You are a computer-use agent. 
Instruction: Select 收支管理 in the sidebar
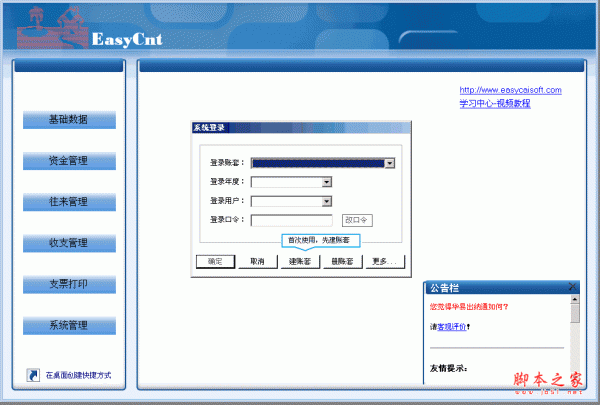coord(69,243)
